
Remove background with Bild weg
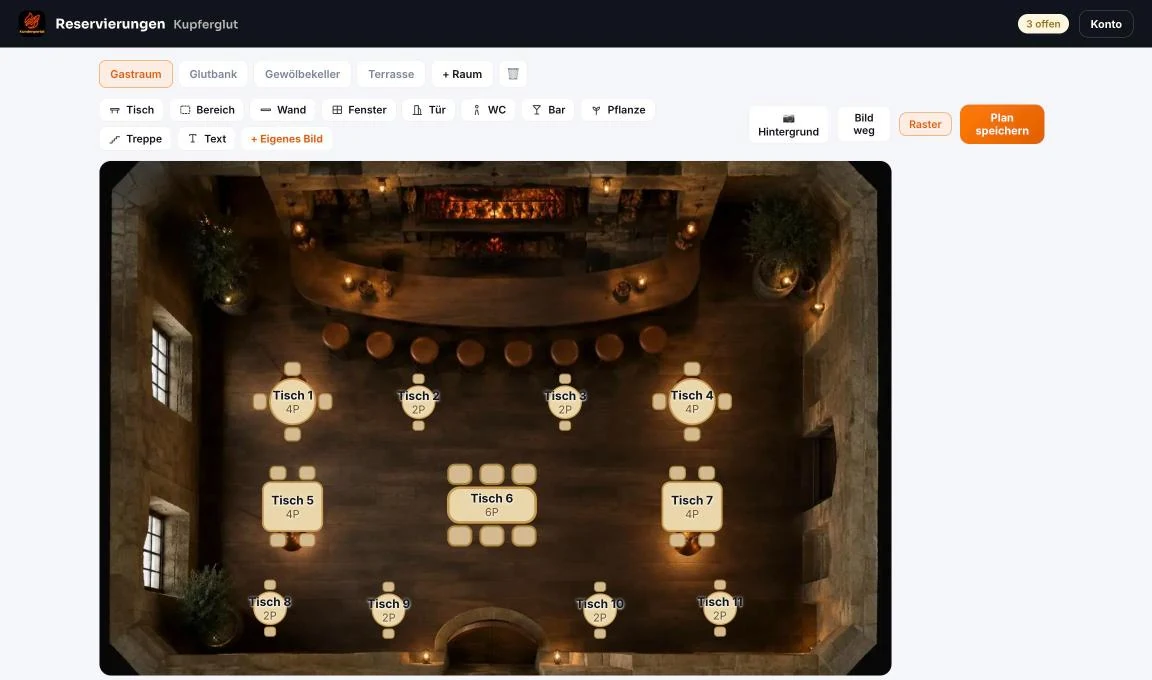[x=864, y=124]
